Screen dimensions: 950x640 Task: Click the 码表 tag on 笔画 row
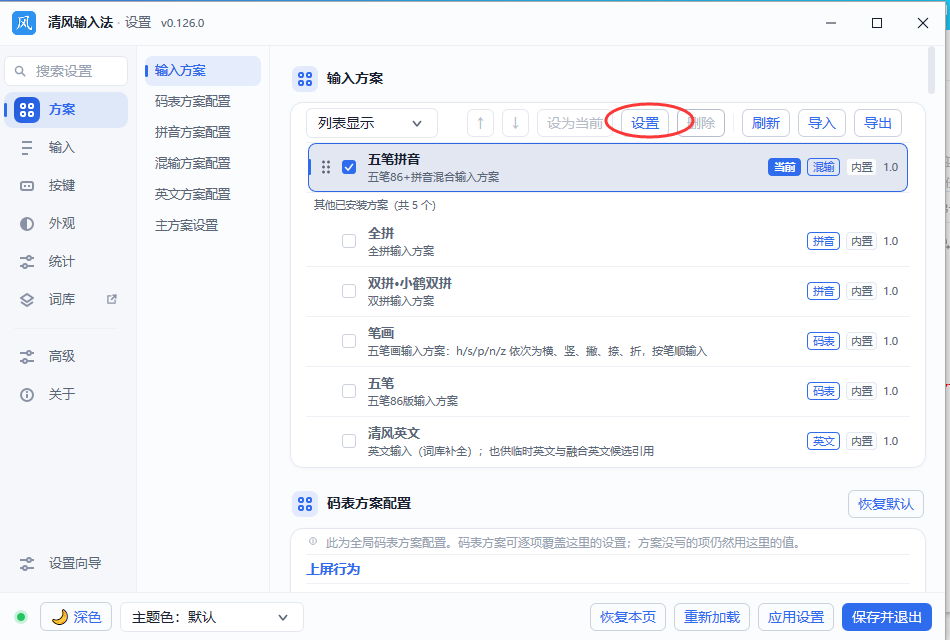[x=823, y=341]
